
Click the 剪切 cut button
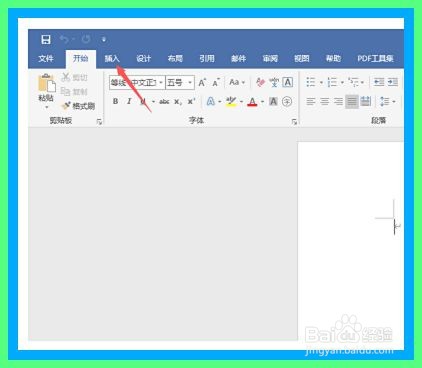click(74, 77)
